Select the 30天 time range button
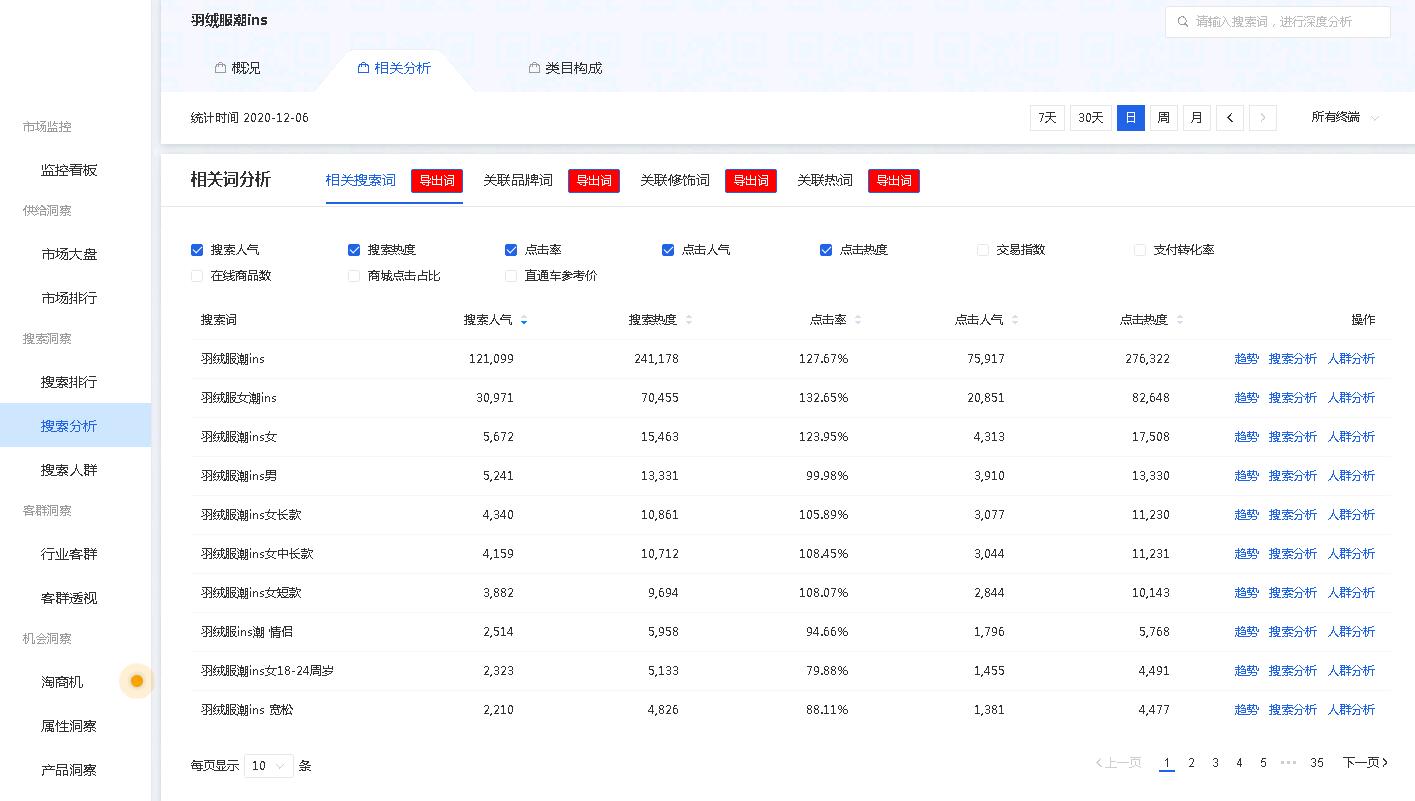Image resolution: width=1415 pixels, height=801 pixels. [x=1091, y=118]
